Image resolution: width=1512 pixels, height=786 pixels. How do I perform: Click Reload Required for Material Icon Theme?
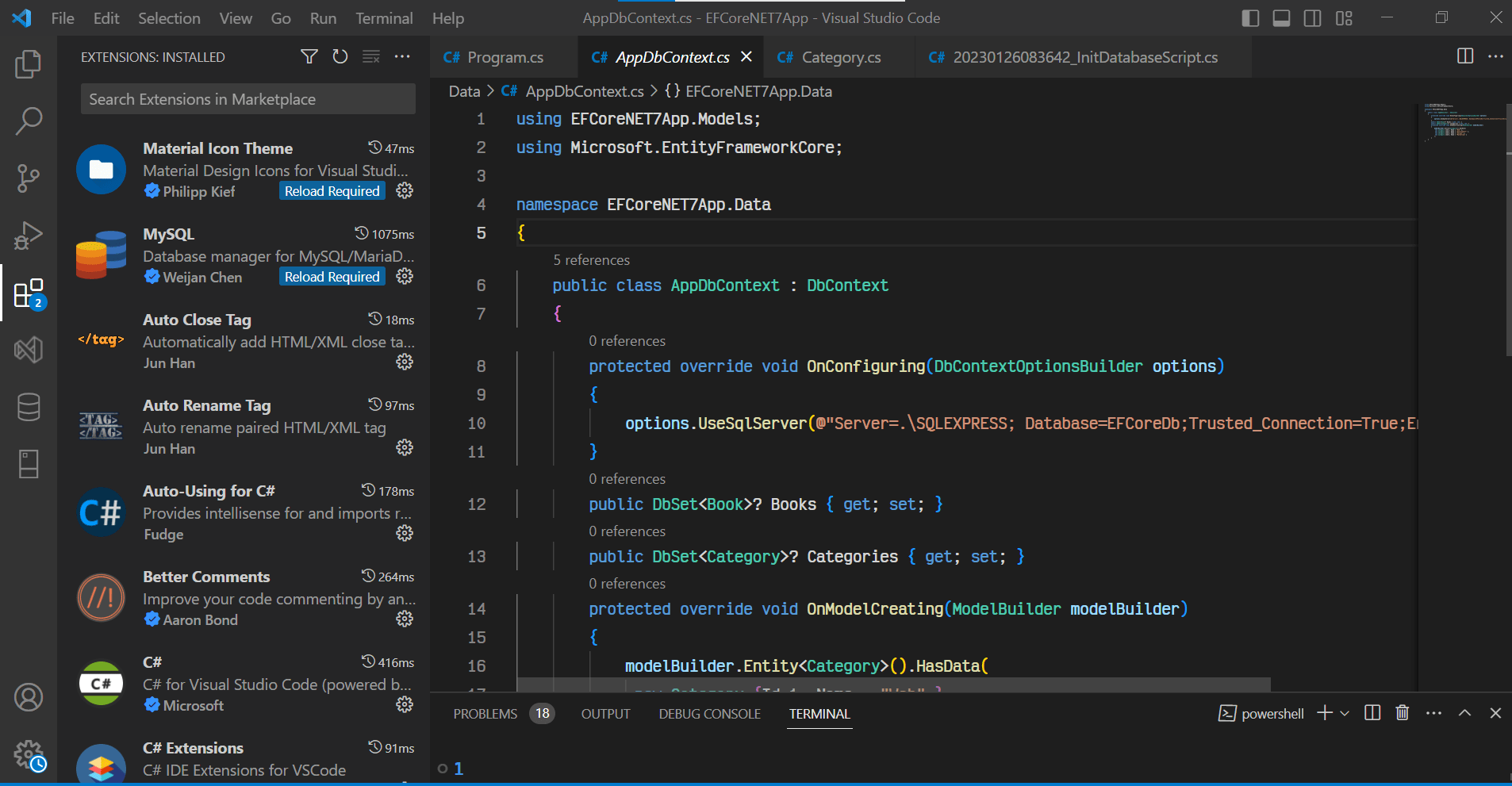332,190
